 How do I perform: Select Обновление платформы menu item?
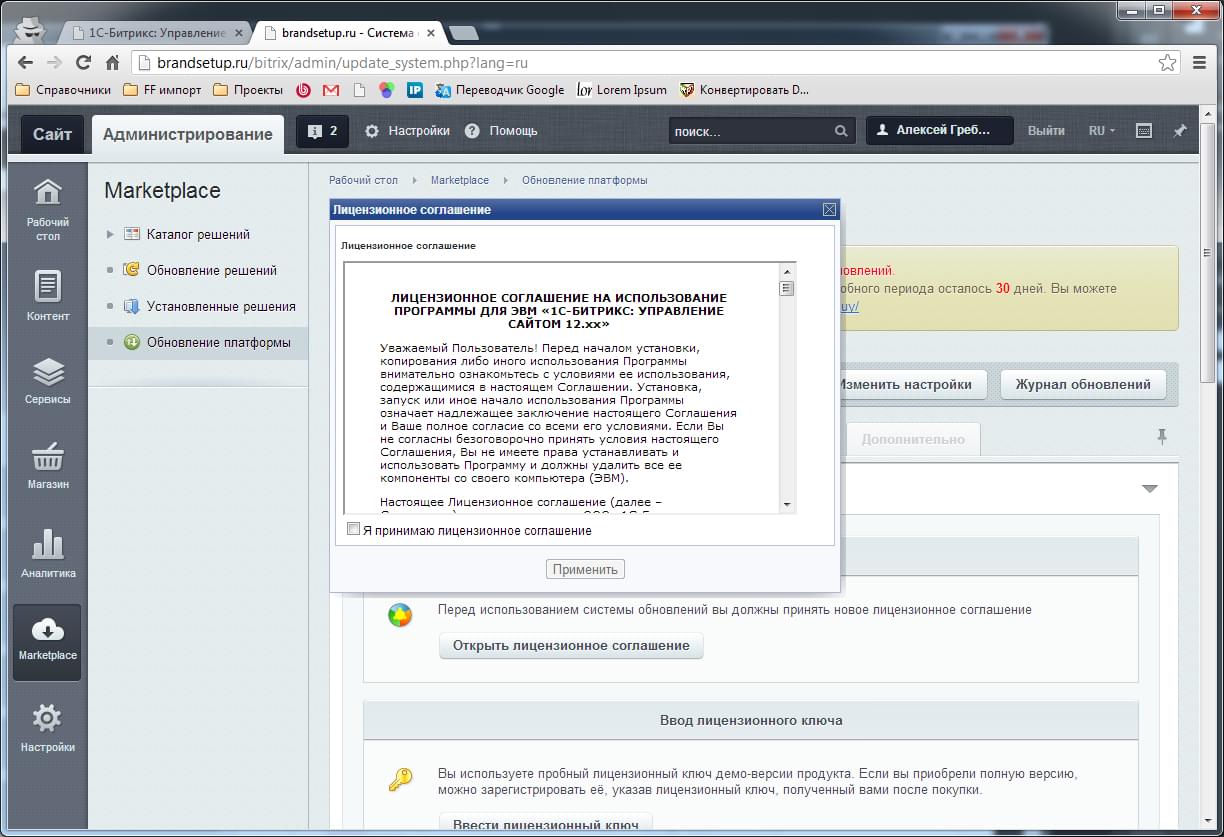[x=198, y=342]
